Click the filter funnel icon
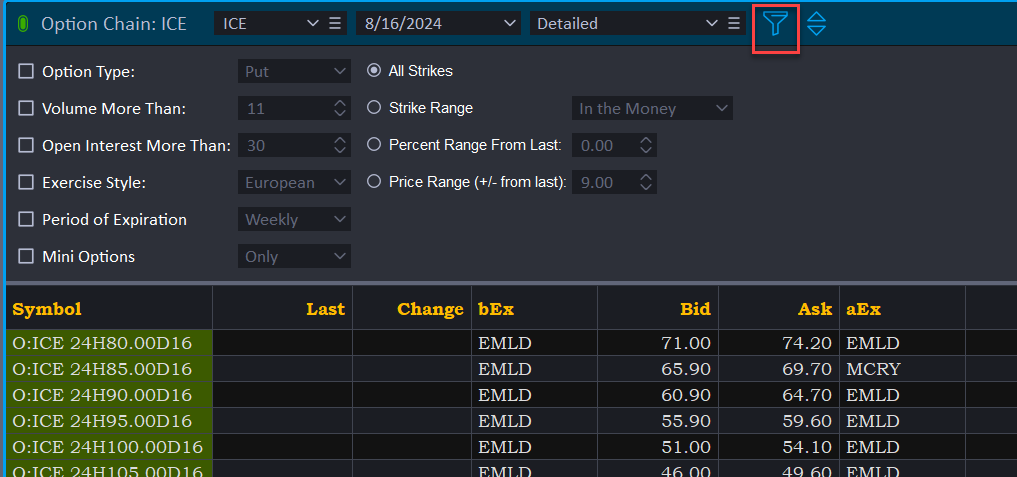Image resolution: width=1017 pixels, height=477 pixels. tap(775, 23)
